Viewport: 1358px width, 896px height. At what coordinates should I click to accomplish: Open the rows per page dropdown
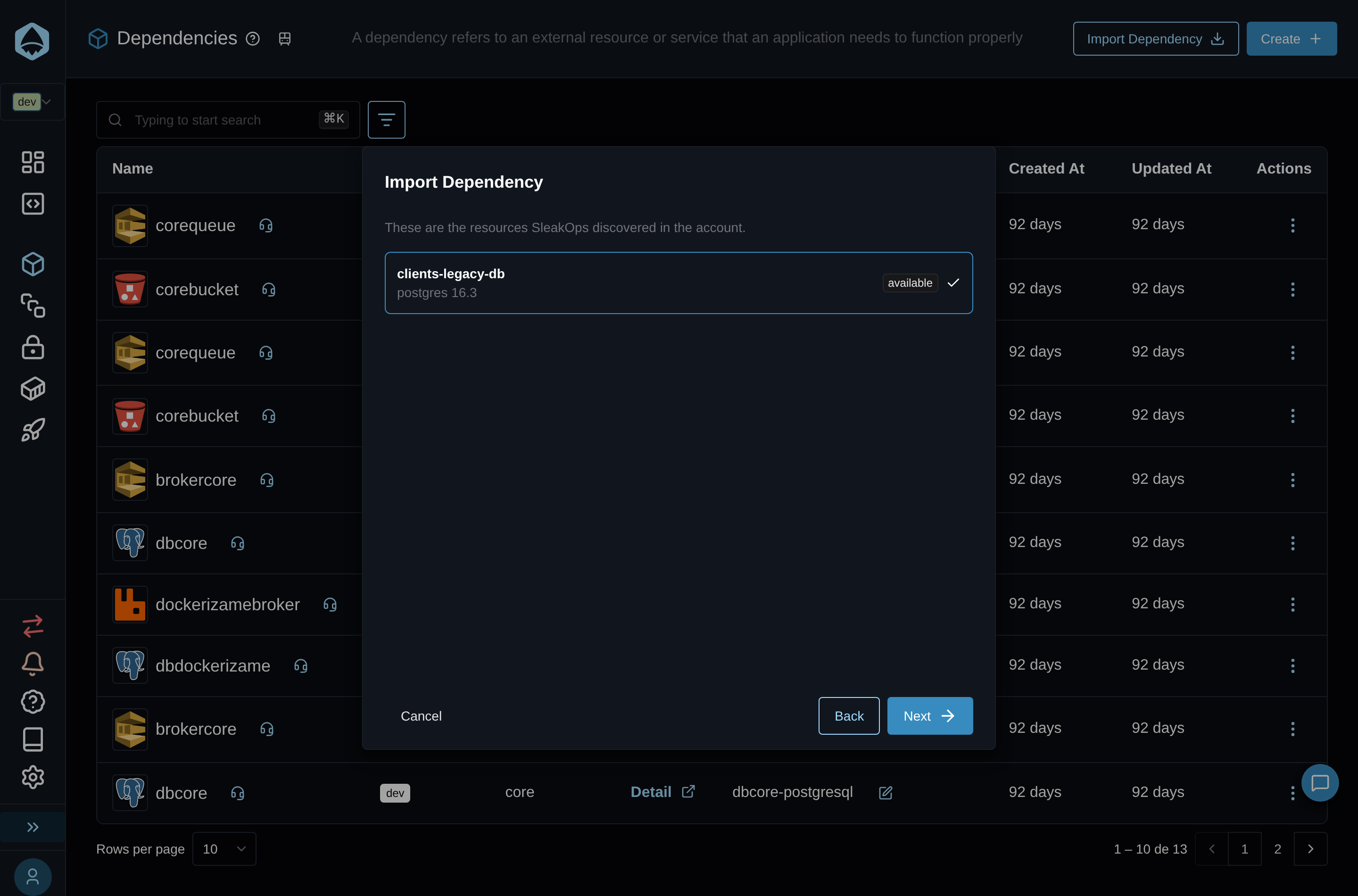click(x=224, y=848)
